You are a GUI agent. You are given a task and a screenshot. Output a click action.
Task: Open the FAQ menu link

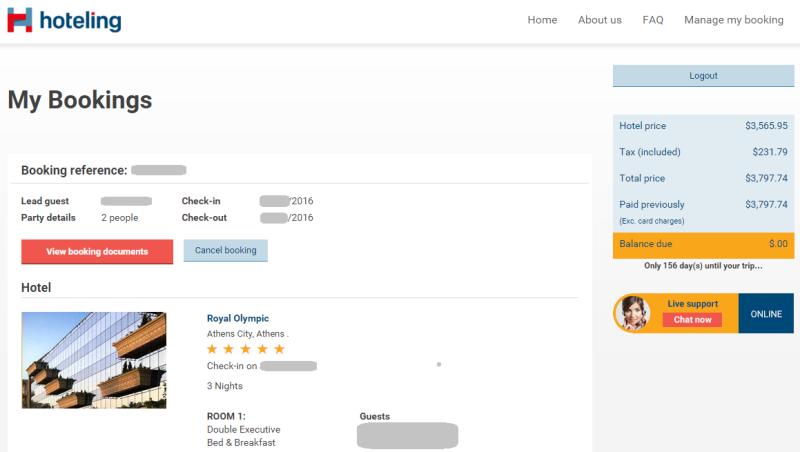[x=653, y=20]
